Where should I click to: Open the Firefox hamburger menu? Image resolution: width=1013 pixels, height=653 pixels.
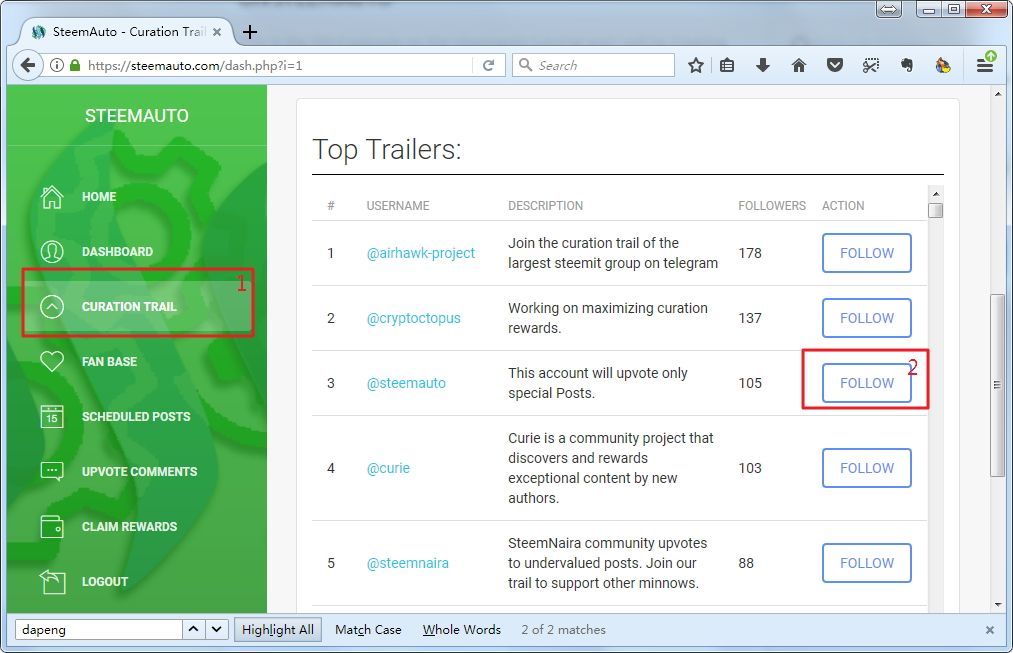click(x=985, y=65)
